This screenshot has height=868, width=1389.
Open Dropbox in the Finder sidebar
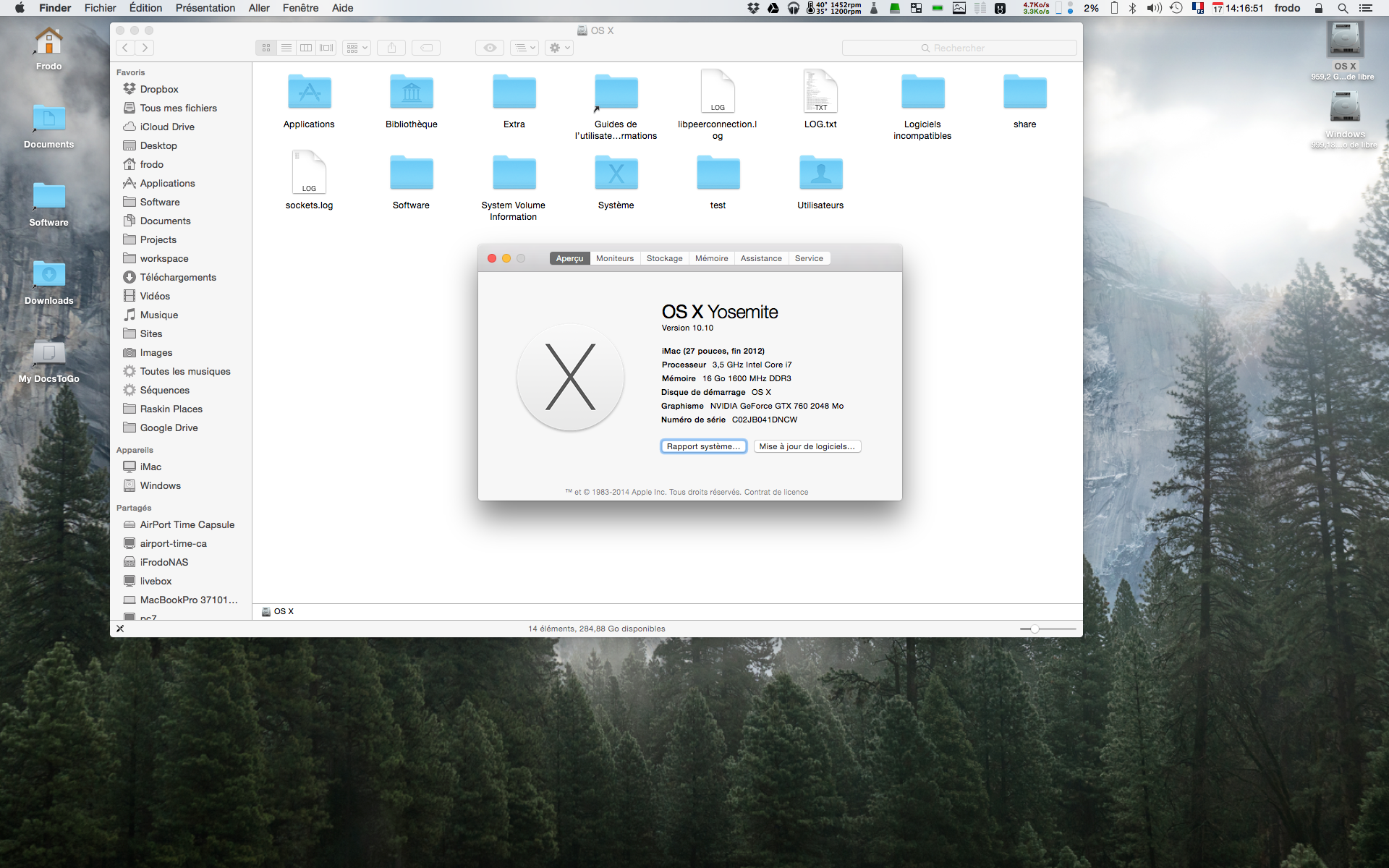(x=159, y=89)
